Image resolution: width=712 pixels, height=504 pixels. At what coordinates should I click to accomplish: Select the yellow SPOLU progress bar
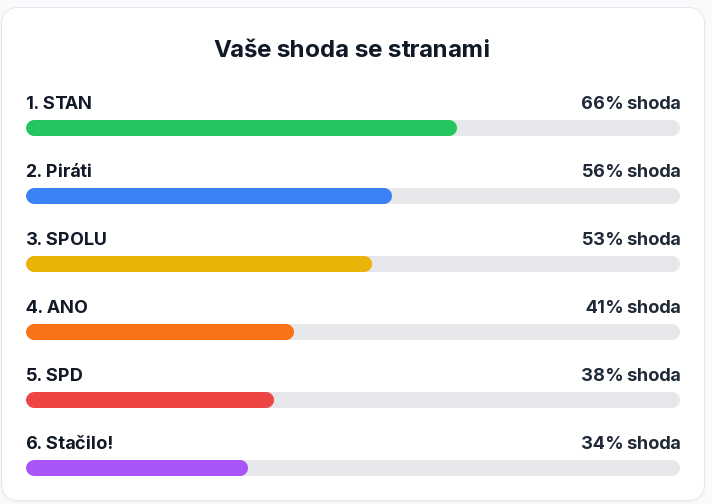pyautogui.click(x=198, y=264)
